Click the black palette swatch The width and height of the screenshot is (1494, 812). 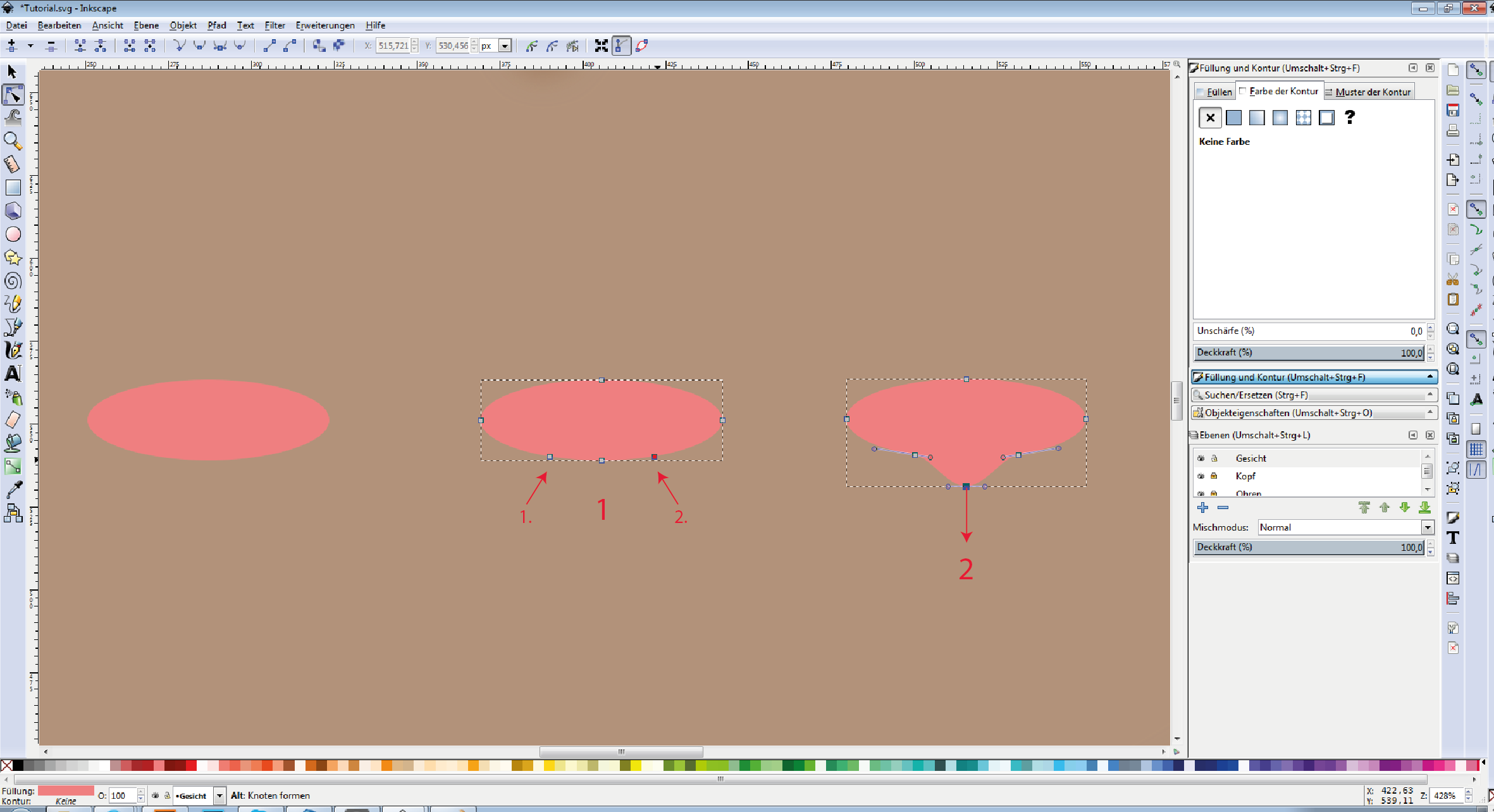point(18,766)
